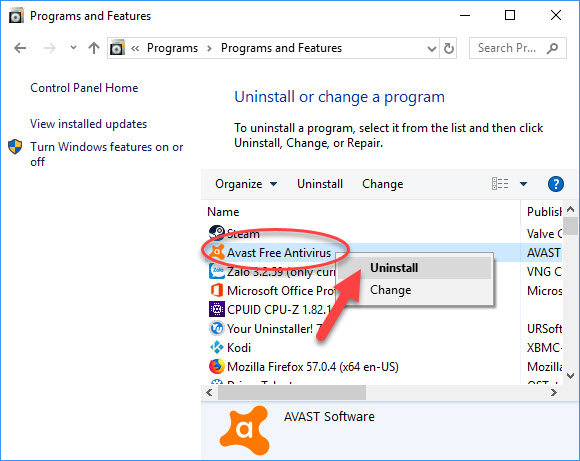The height and width of the screenshot is (461, 580).
Task: Open help with the blue question mark
Action: (x=556, y=184)
